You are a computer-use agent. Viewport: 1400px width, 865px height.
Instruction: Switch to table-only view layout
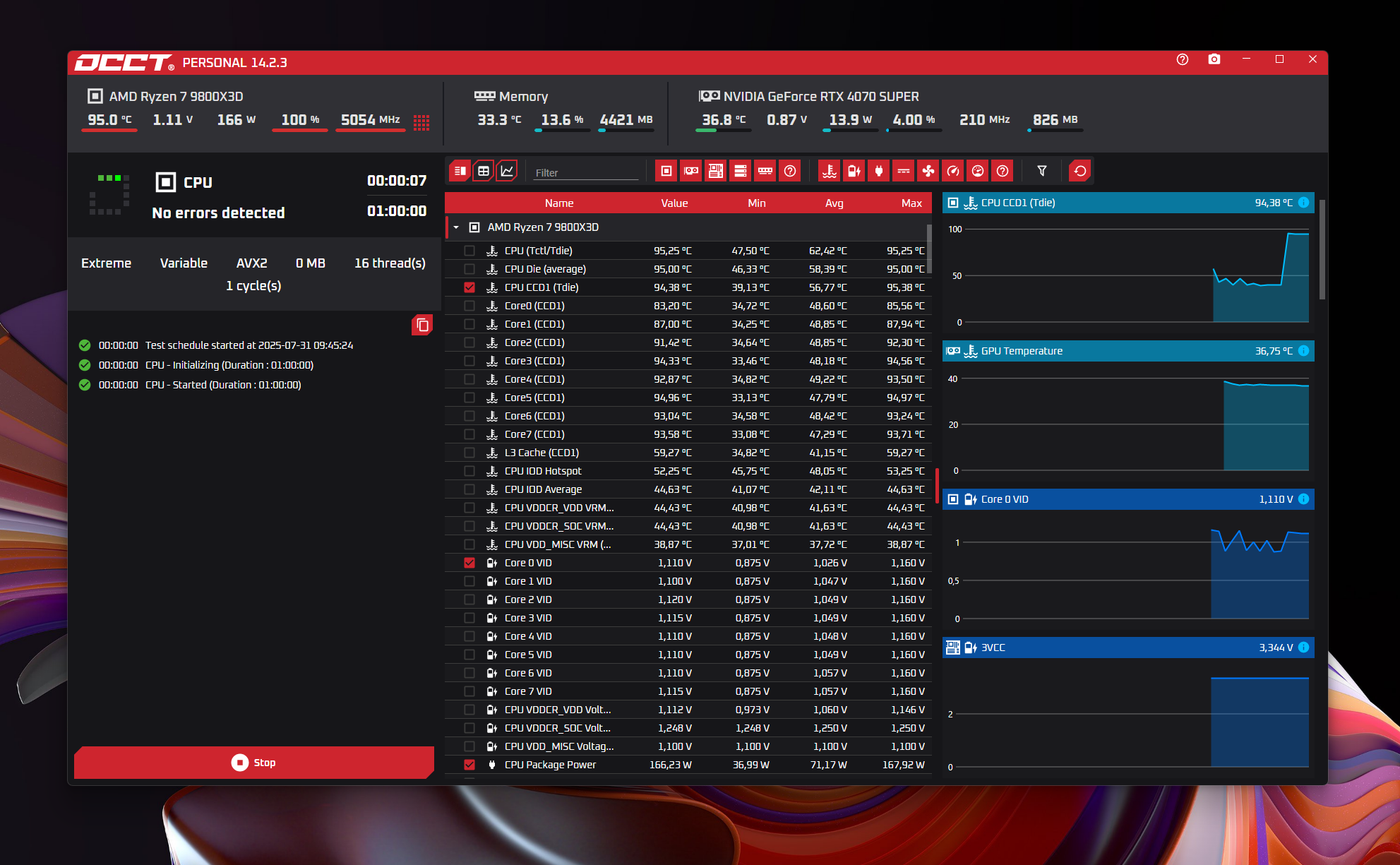[x=484, y=171]
